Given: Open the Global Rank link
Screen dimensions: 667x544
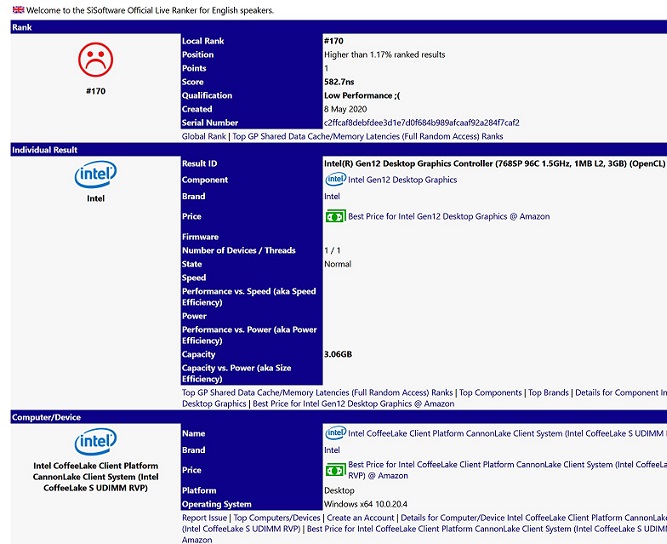Looking at the screenshot, I should pyautogui.click(x=204, y=137).
